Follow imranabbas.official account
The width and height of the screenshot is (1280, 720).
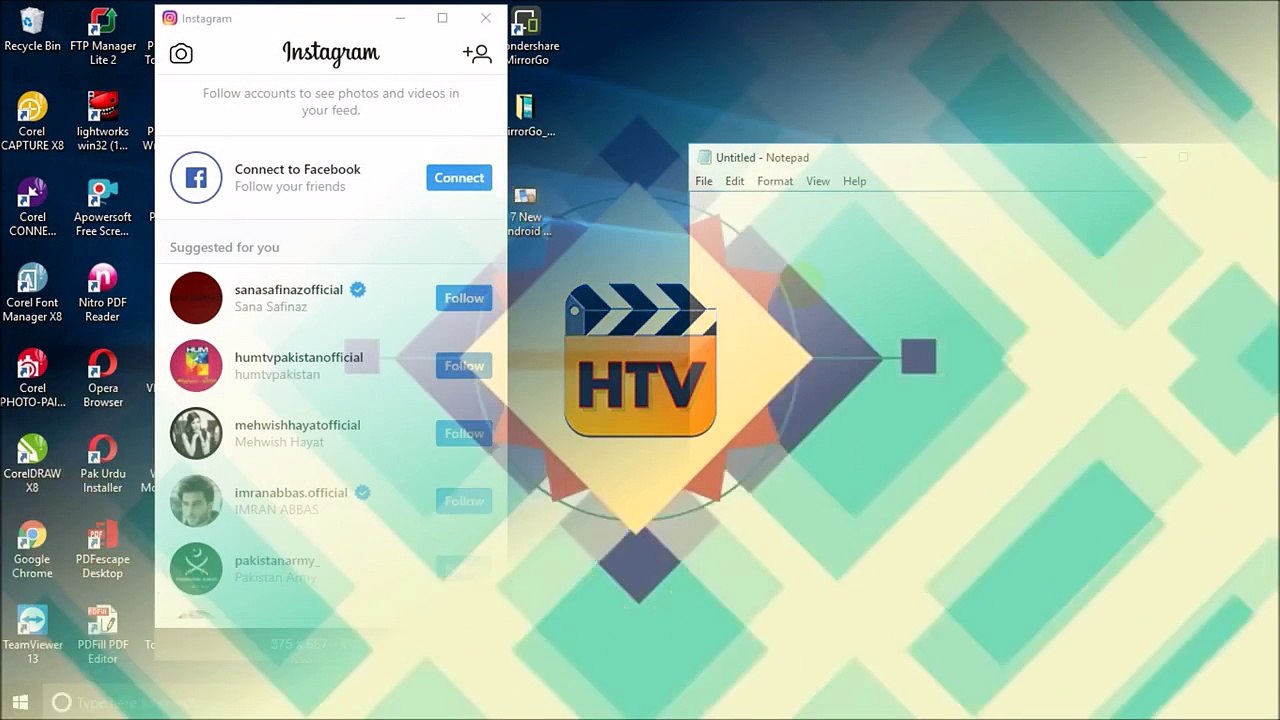point(464,501)
